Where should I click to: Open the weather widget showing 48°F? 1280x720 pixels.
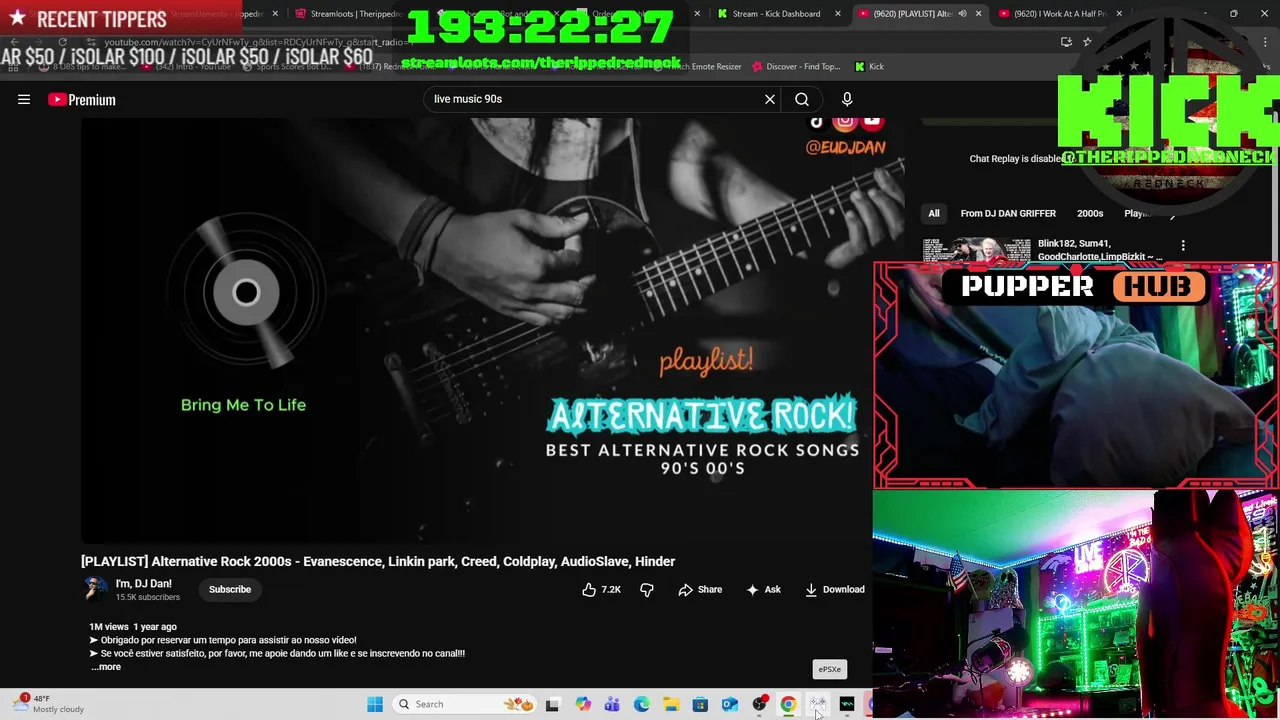[50, 704]
